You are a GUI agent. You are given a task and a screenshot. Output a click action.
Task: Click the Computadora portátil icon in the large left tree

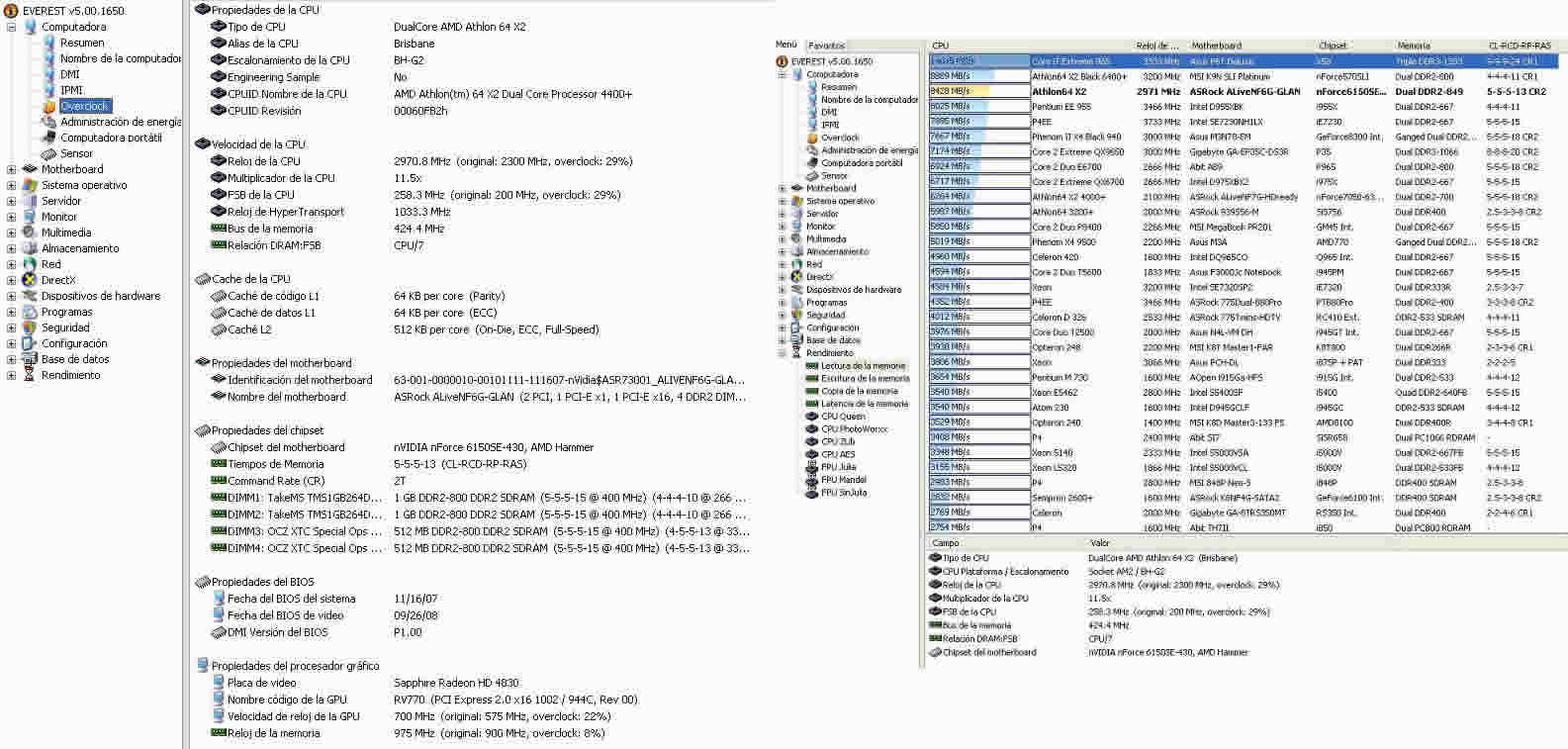(x=48, y=138)
